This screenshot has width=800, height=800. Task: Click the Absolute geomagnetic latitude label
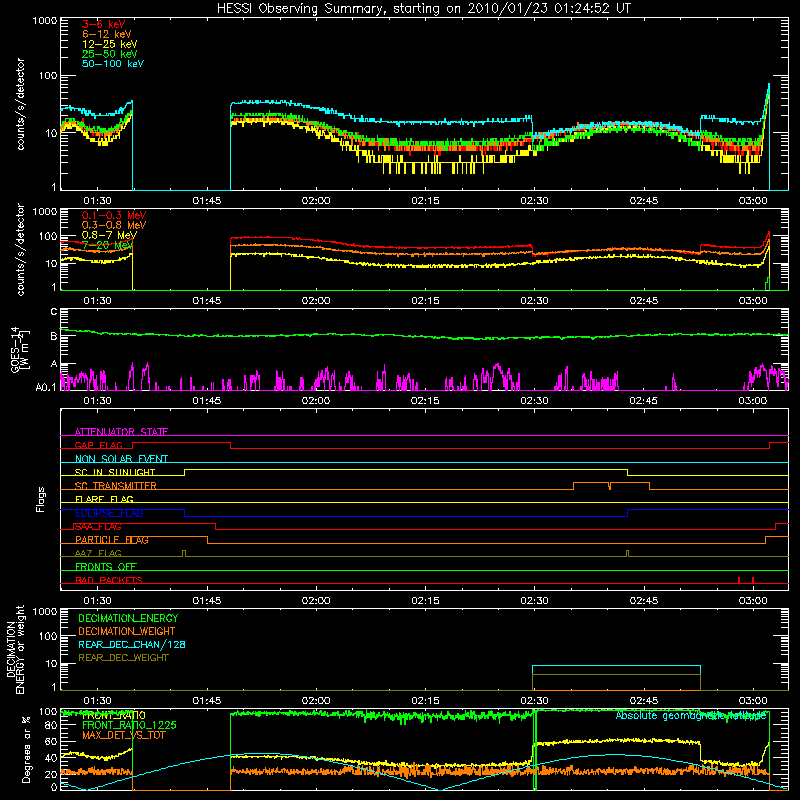(691, 716)
